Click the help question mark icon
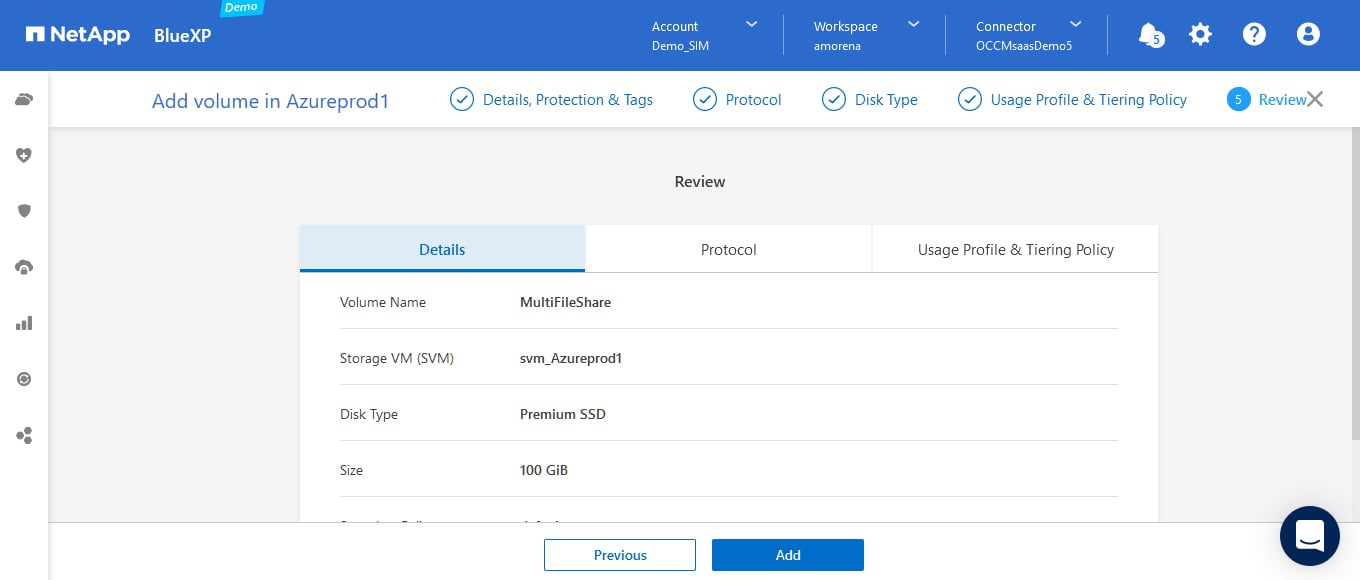The height and width of the screenshot is (580, 1360). pos(1254,34)
